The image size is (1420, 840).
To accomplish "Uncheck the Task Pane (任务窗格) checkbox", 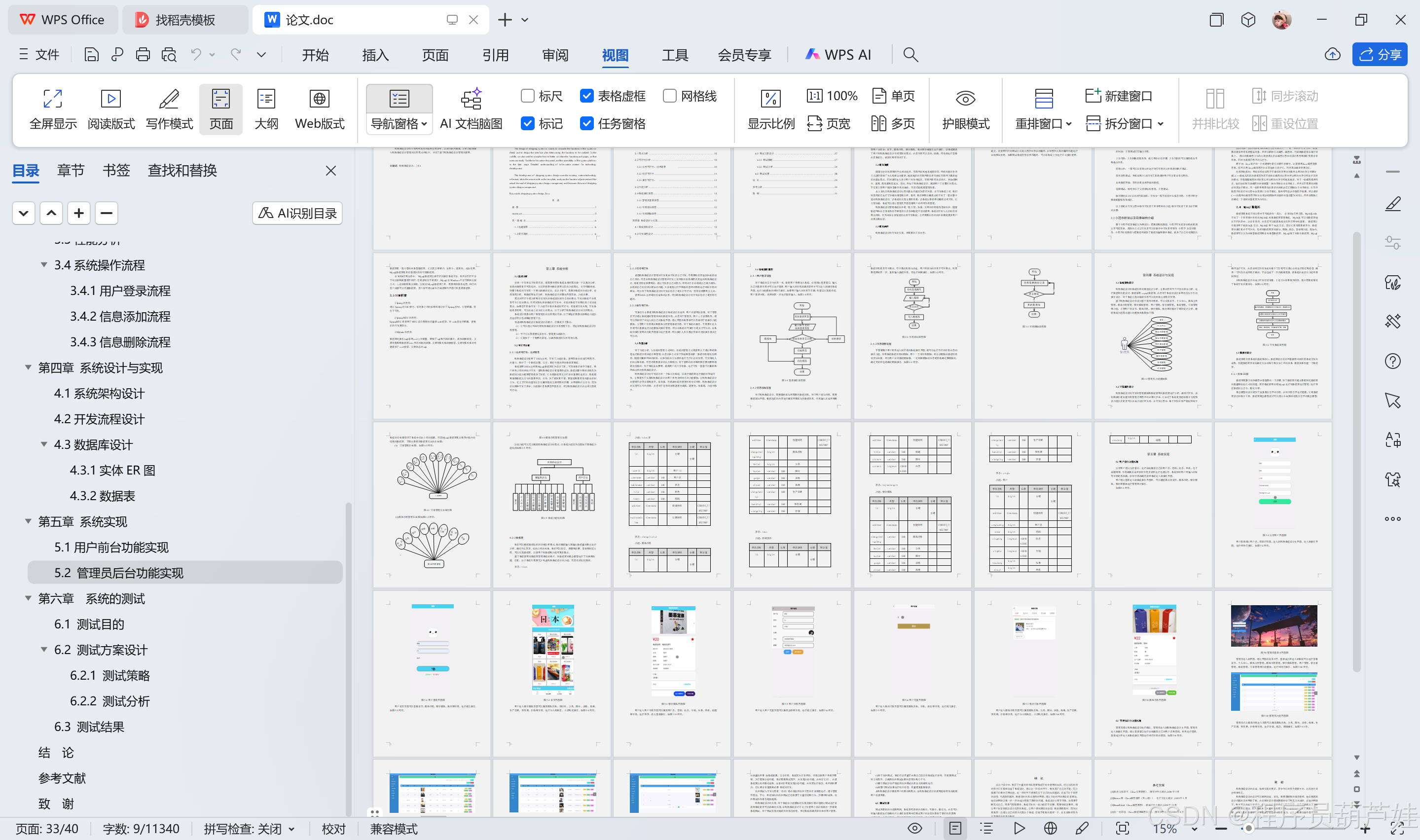I will click(587, 123).
